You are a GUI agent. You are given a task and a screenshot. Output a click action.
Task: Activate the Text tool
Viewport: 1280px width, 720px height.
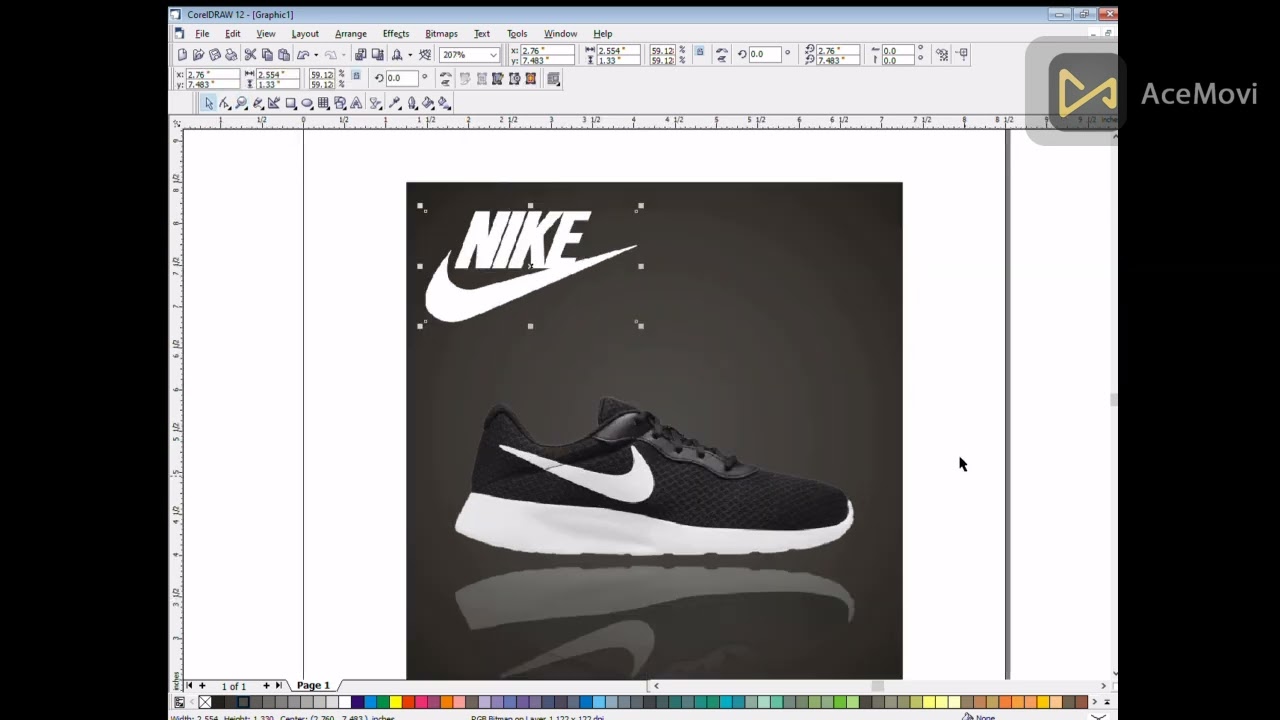[x=357, y=103]
